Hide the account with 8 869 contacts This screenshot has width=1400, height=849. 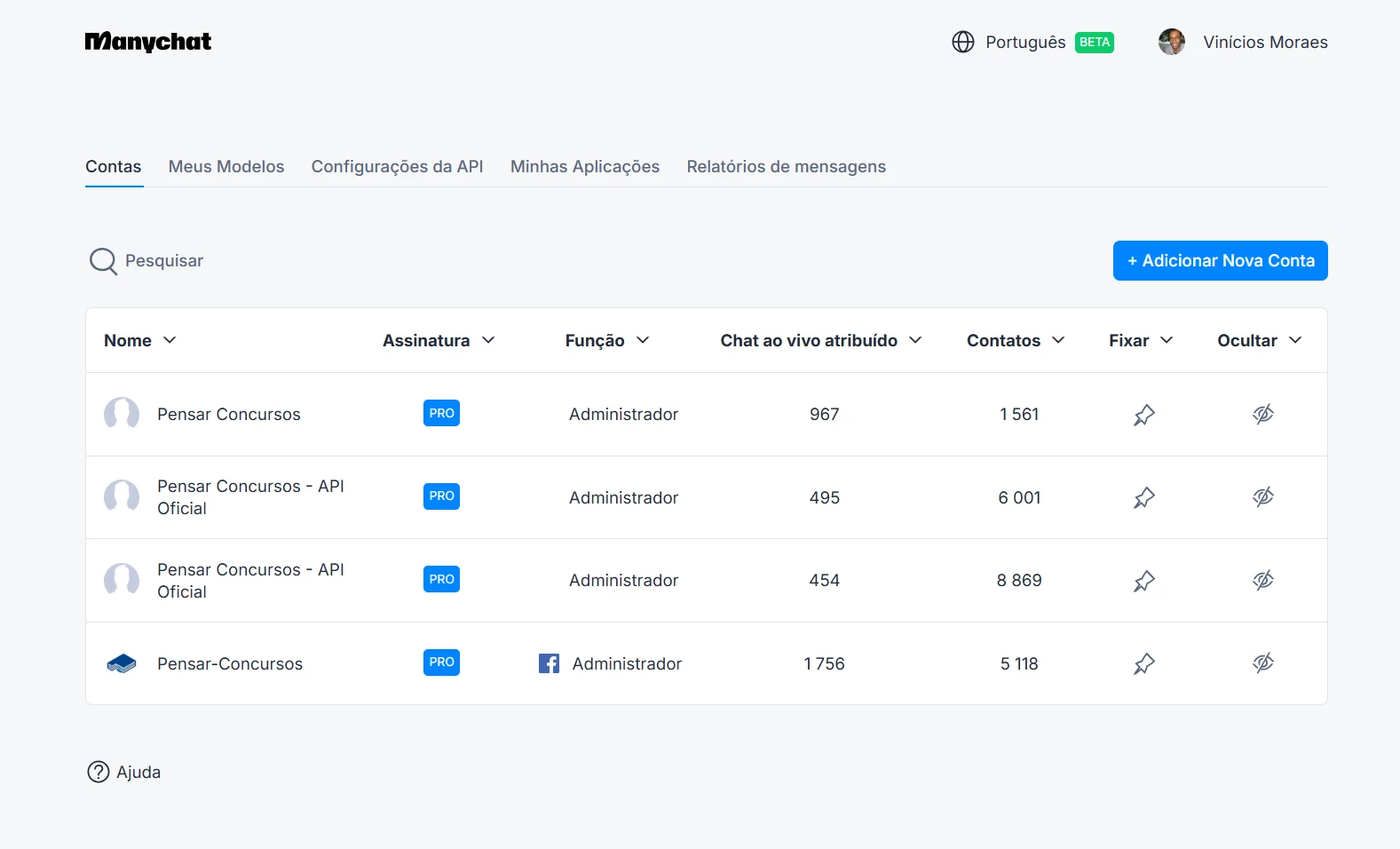1263,580
